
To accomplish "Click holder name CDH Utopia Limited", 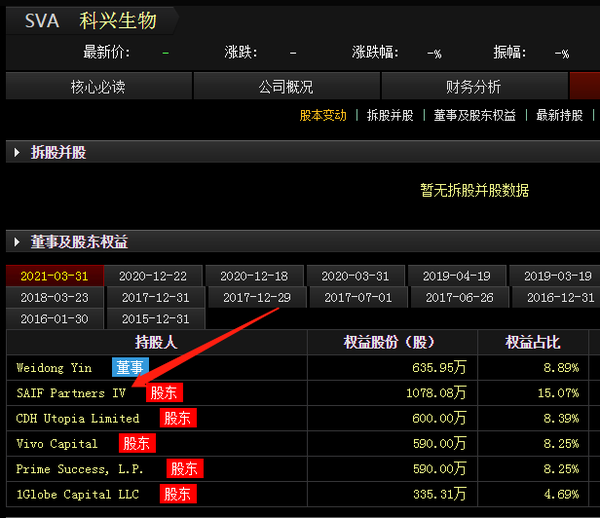I will click(x=78, y=418).
